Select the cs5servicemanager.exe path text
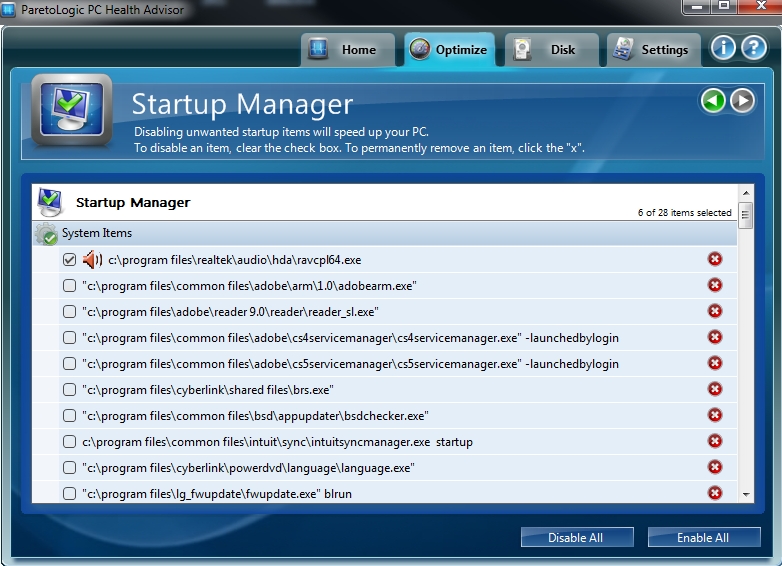 click(x=350, y=364)
